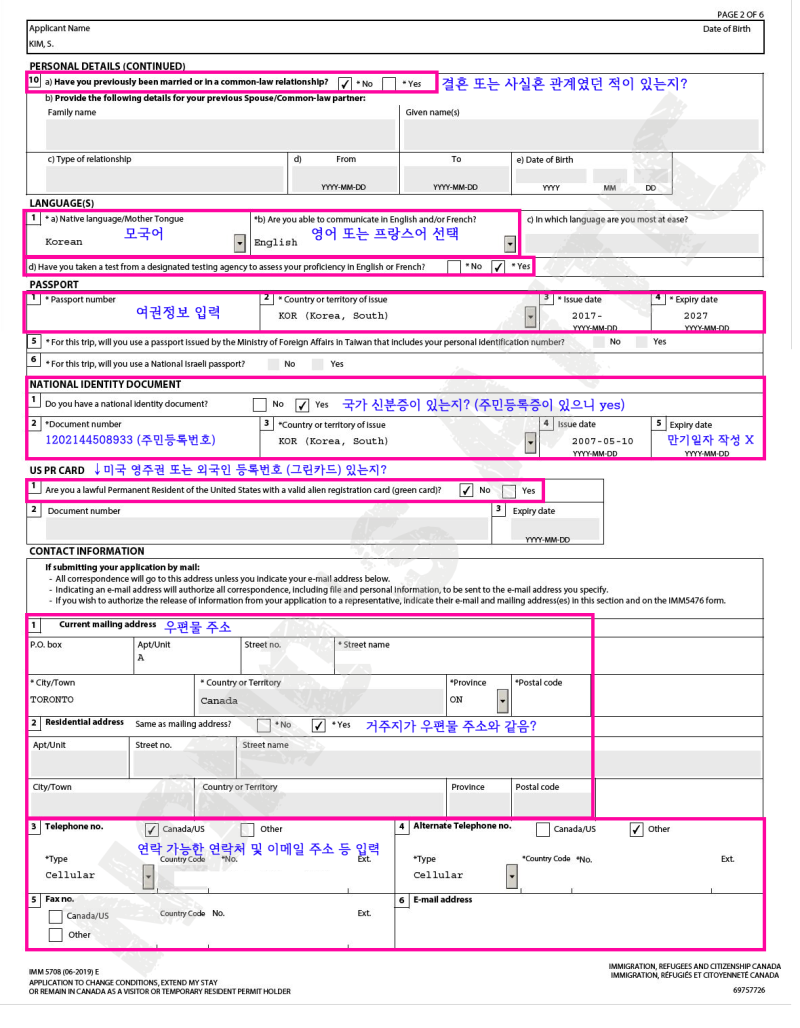Mark No for National Israeli passport
The width and height of the screenshot is (800, 1028).
[x=273, y=364]
